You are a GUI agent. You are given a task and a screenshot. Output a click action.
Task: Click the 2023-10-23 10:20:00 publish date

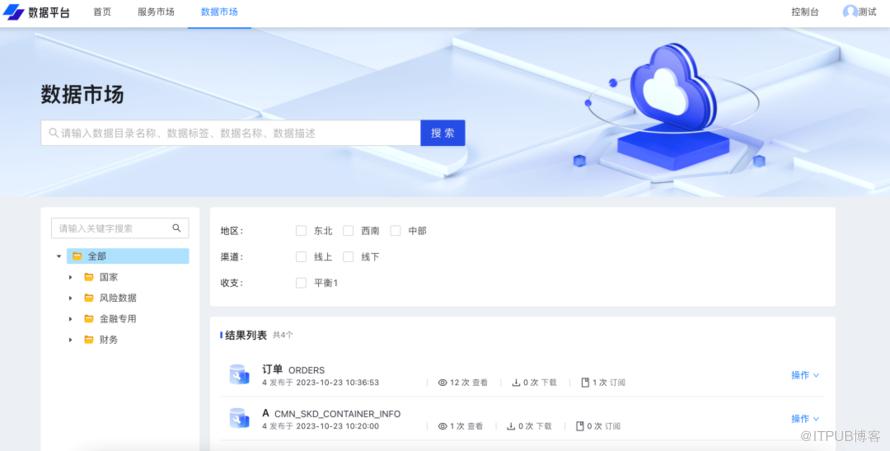coord(337,426)
